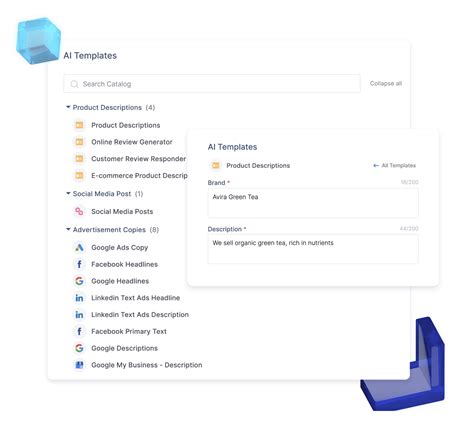
Task: Open the Social Media Posts template
Action: [x=122, y=211]
